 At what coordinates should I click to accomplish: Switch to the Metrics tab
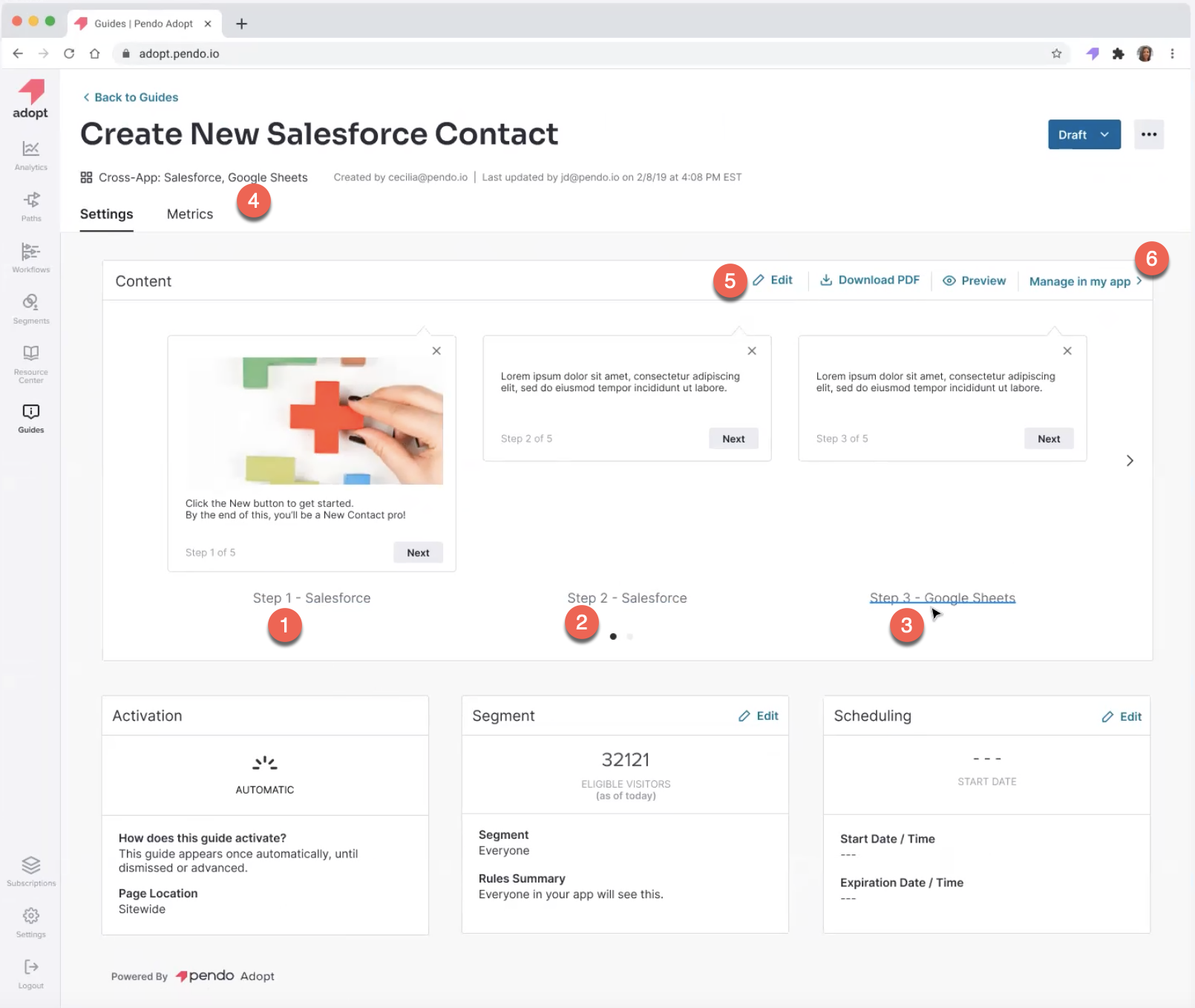coord(190,214)
